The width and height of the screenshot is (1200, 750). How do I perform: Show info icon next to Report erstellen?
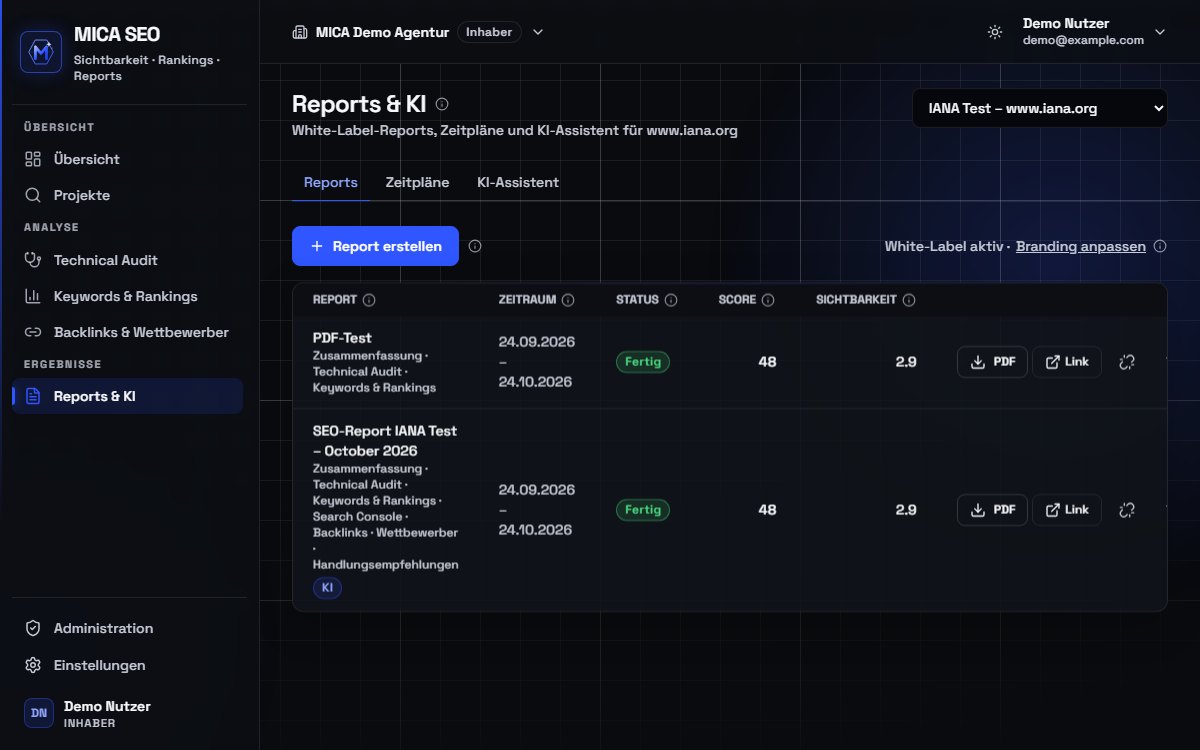[475, 246]
